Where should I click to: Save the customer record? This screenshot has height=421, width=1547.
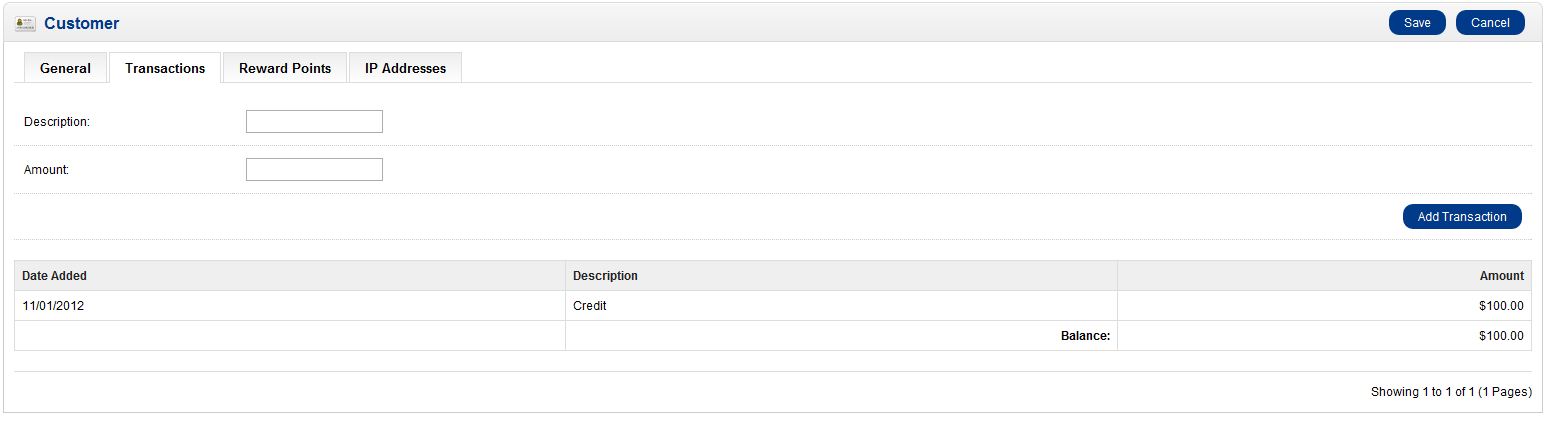click(1416, 23)
